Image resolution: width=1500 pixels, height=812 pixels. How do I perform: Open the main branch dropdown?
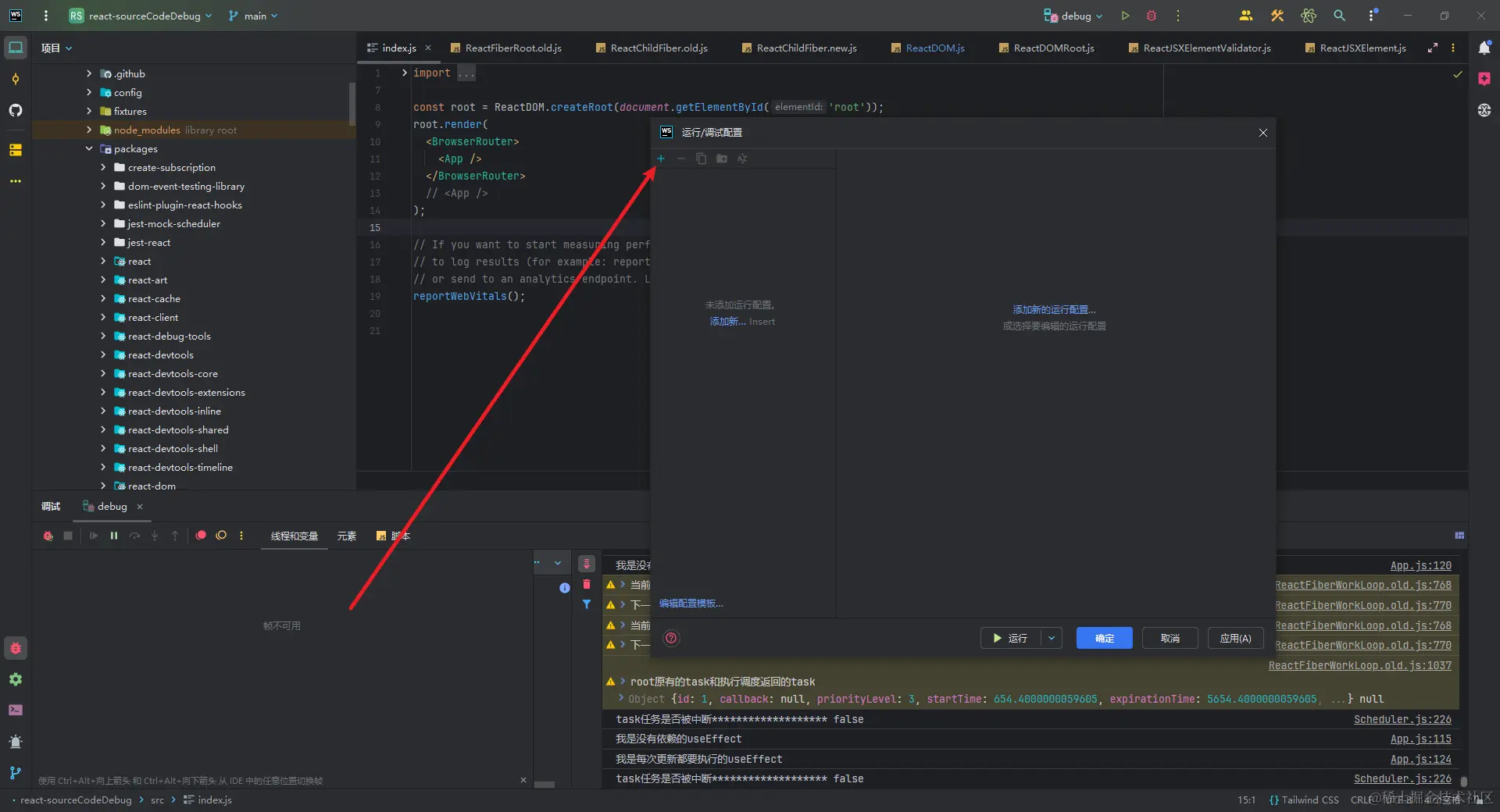click(x=253, y=16)
